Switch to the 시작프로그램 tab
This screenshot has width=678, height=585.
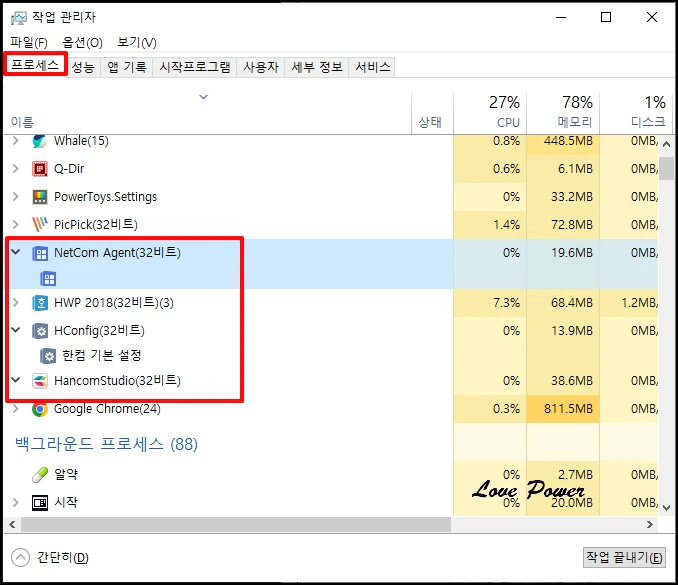click(195, 67)
